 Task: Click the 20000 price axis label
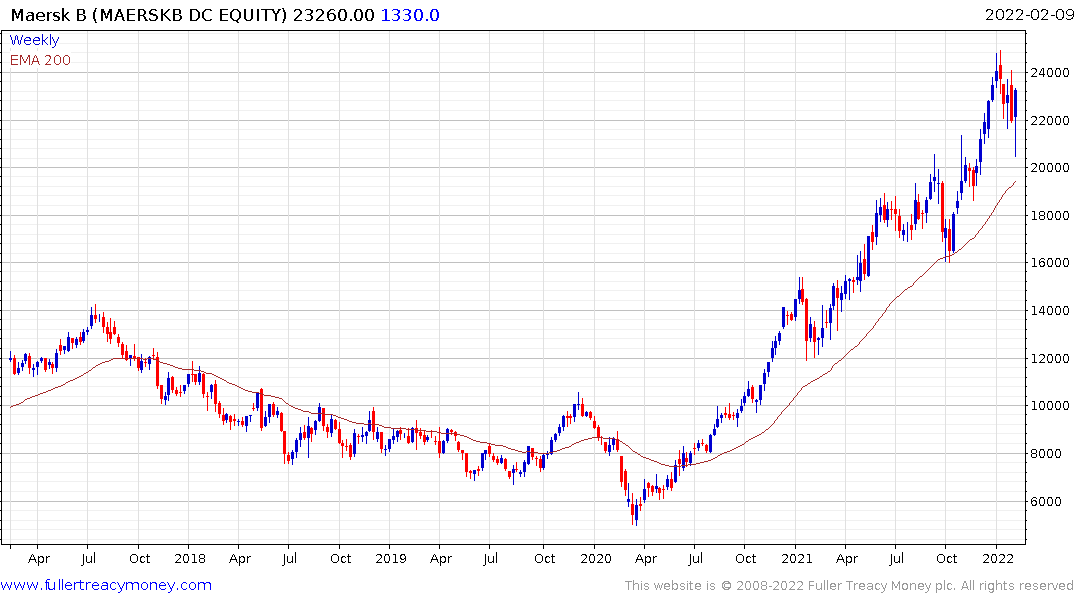1050,168
